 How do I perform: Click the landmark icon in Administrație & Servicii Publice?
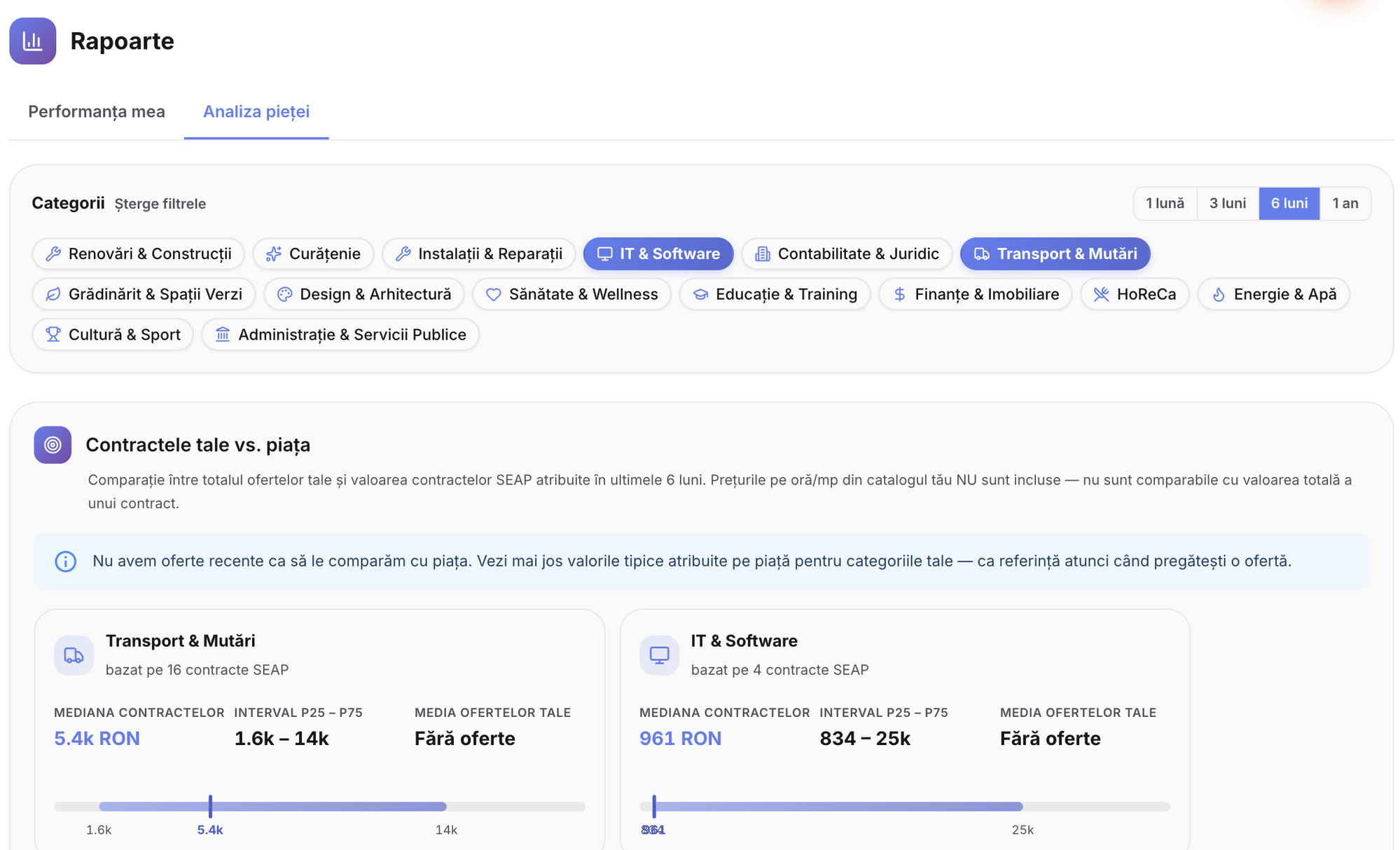point(223,335)
